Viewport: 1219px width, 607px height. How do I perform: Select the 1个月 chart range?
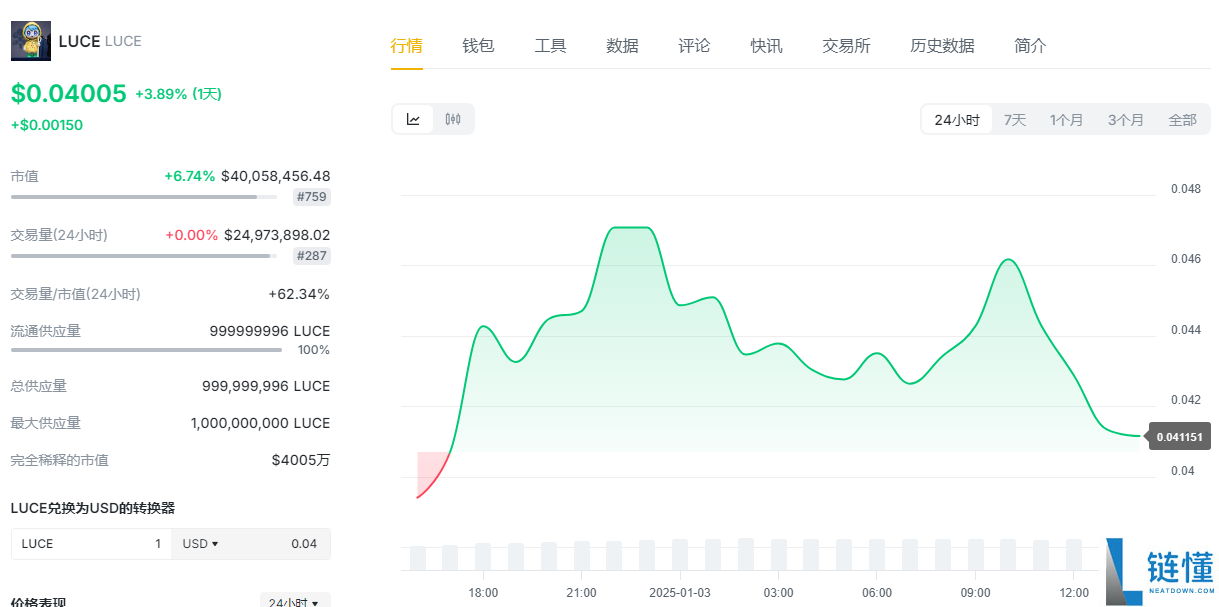[1066, 120]
